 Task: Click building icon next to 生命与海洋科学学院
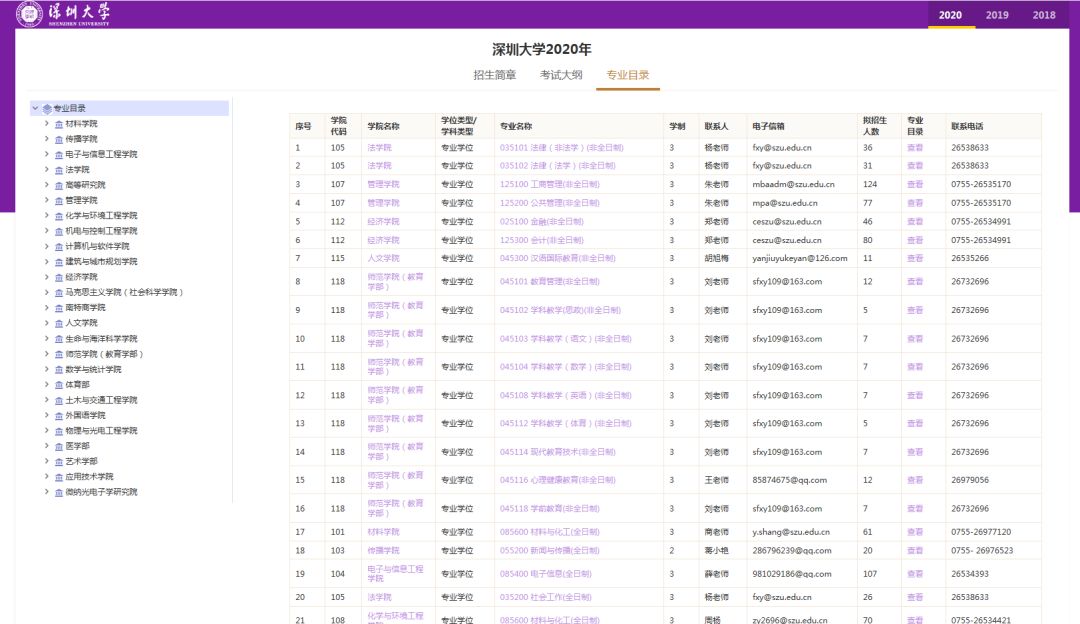pos(59,339)
